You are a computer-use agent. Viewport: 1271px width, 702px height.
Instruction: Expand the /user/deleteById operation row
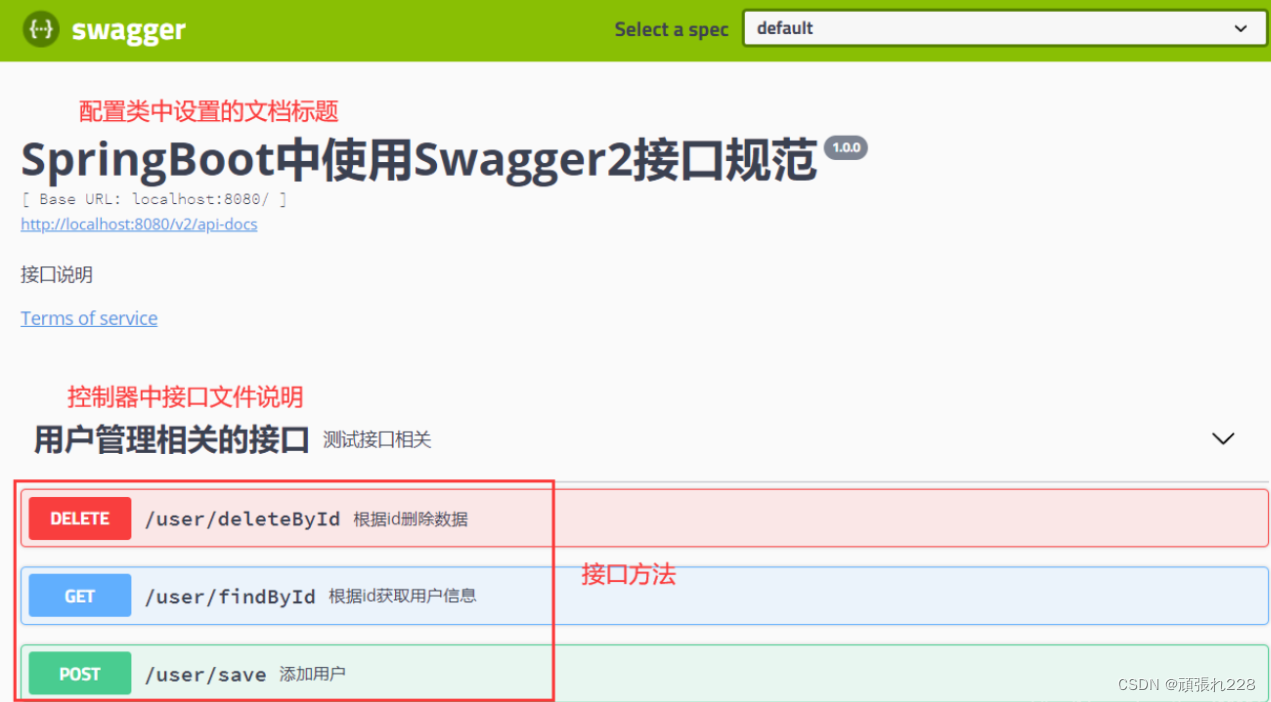(x=800, y=518)
